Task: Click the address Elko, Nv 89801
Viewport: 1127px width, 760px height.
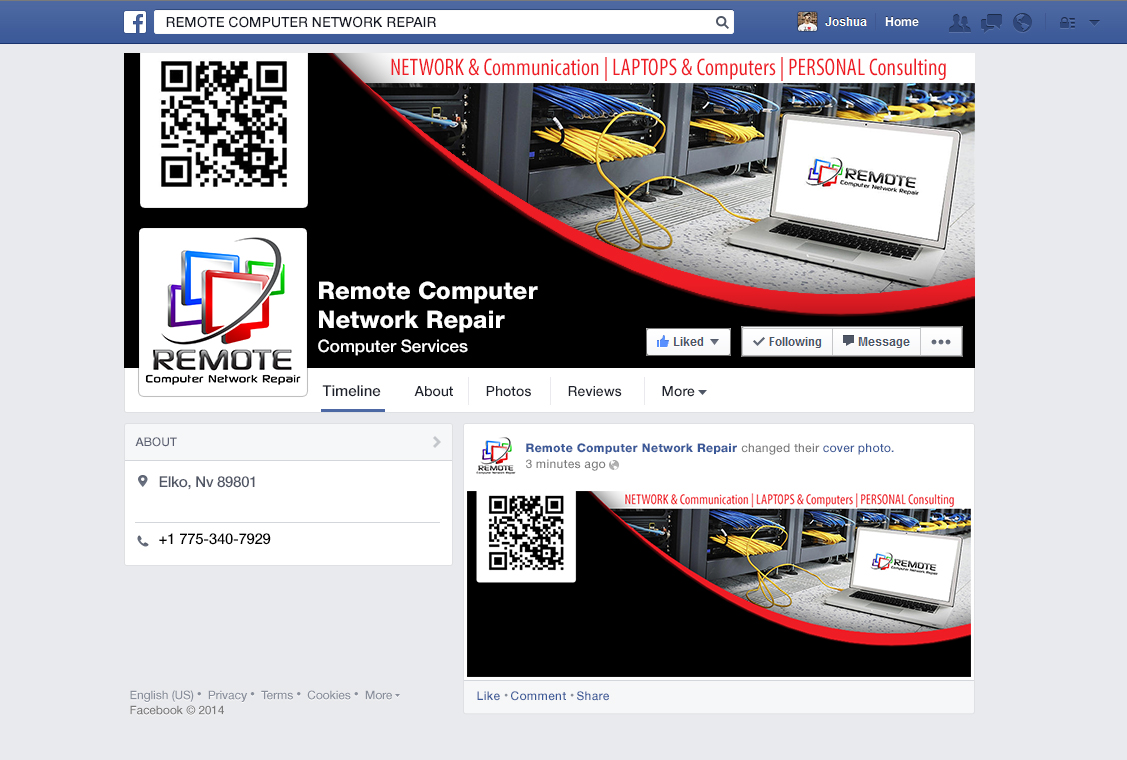Action: (x=207, y=482)
